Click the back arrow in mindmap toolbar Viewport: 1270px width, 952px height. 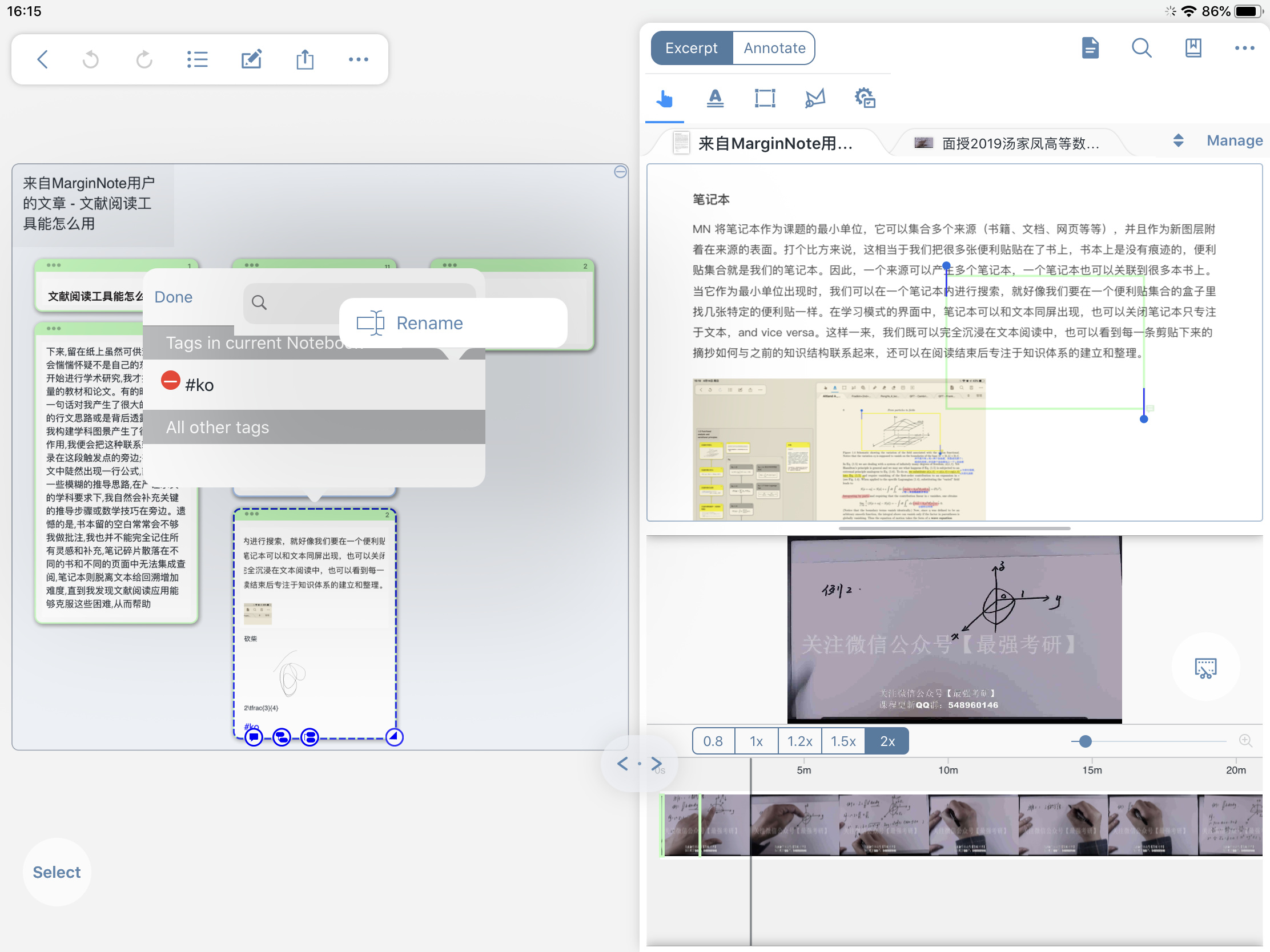42,59
